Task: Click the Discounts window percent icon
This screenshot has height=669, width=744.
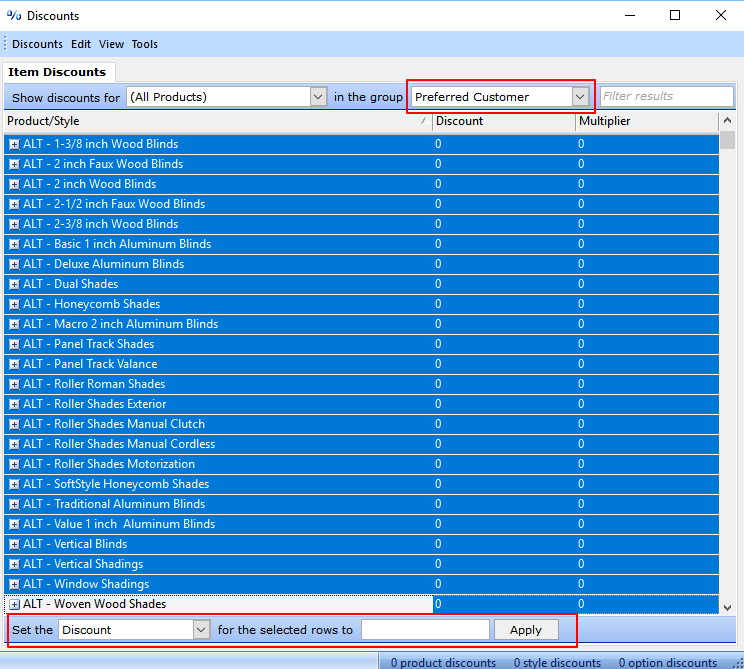Action: (14, 15)
